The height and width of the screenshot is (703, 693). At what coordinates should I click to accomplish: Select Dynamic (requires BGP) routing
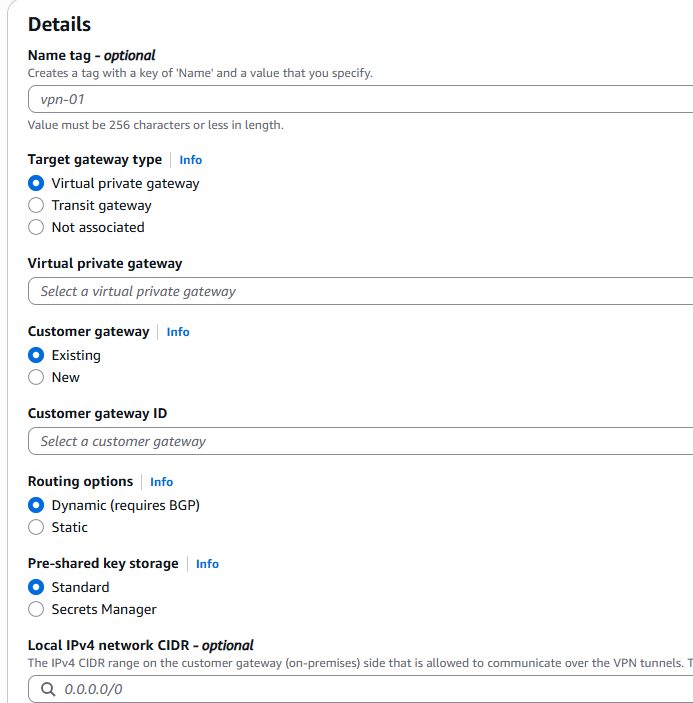pos(36,505)
